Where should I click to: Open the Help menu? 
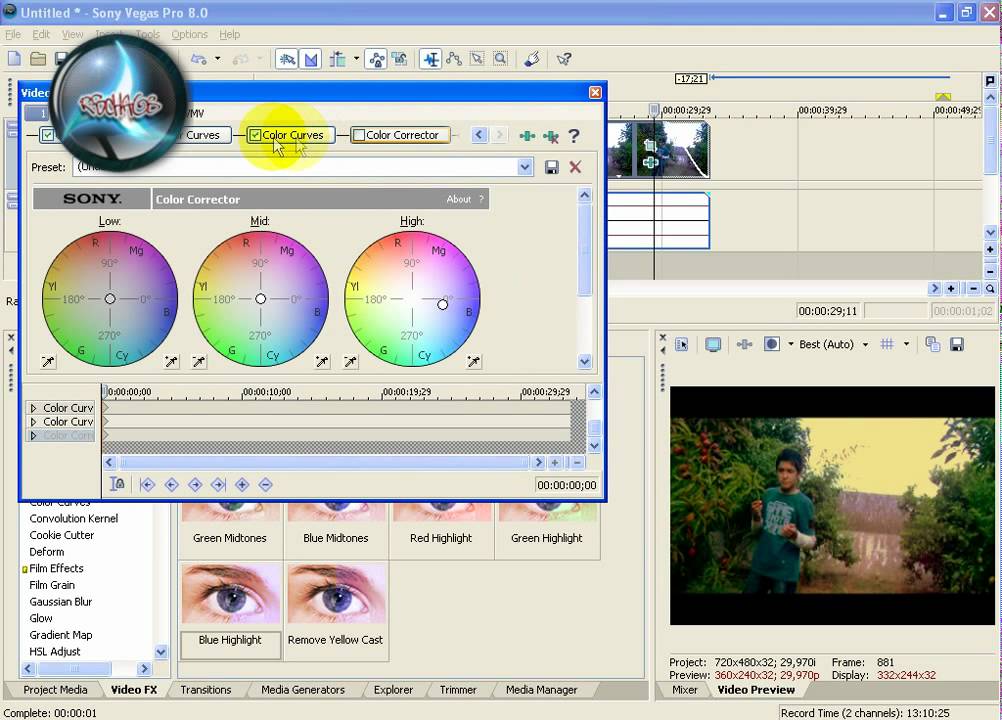pyautogui.click(x=229, y=34)
